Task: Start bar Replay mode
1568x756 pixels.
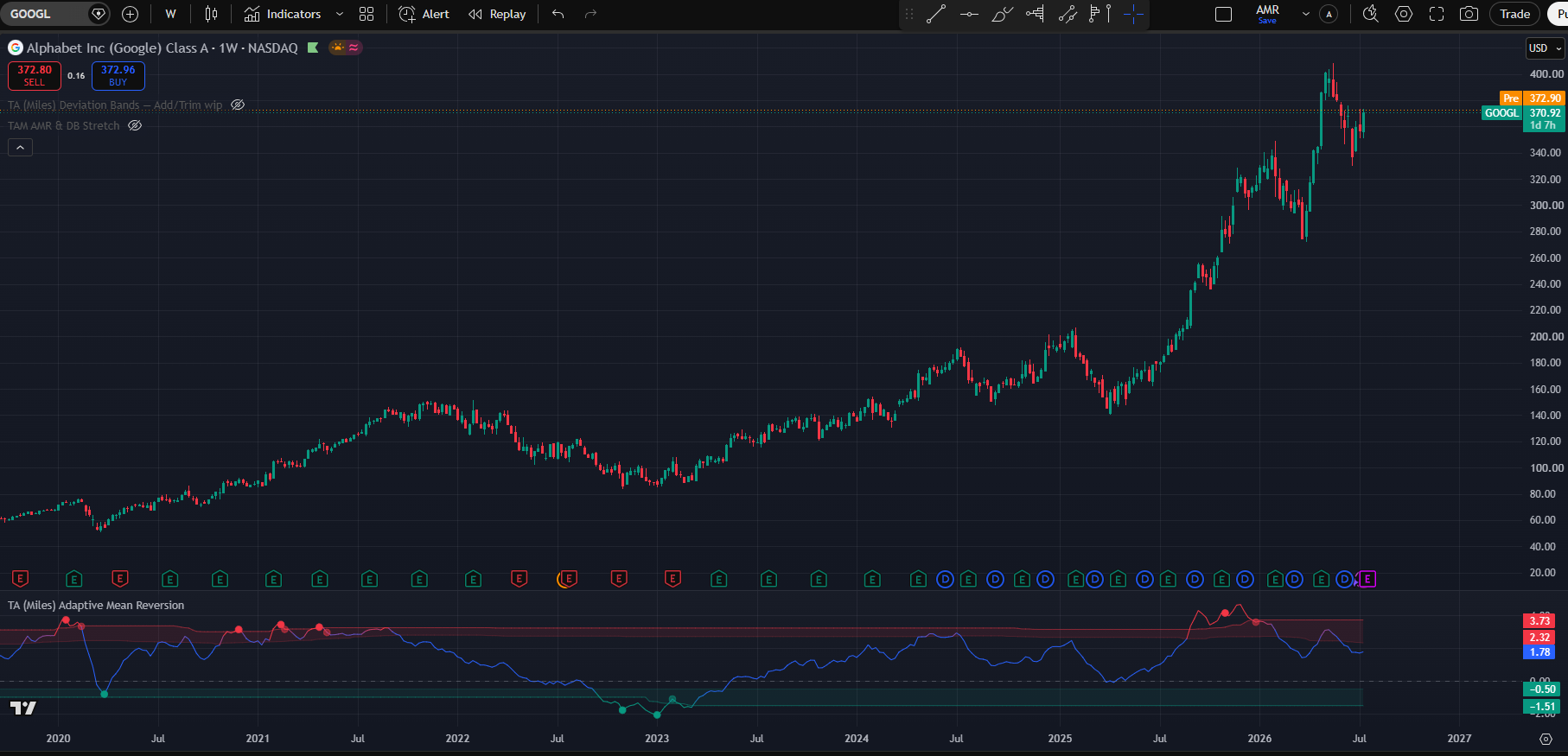Action: click(497, 14)
